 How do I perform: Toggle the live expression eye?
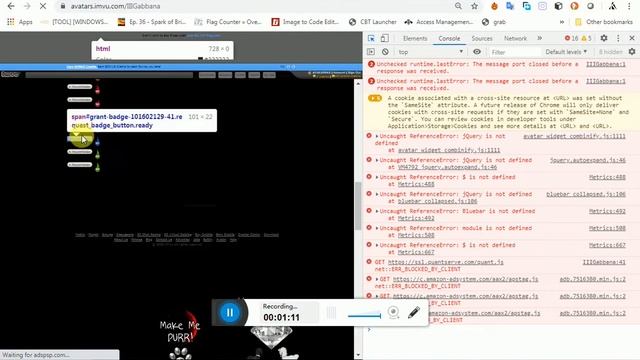coord(477,52)
